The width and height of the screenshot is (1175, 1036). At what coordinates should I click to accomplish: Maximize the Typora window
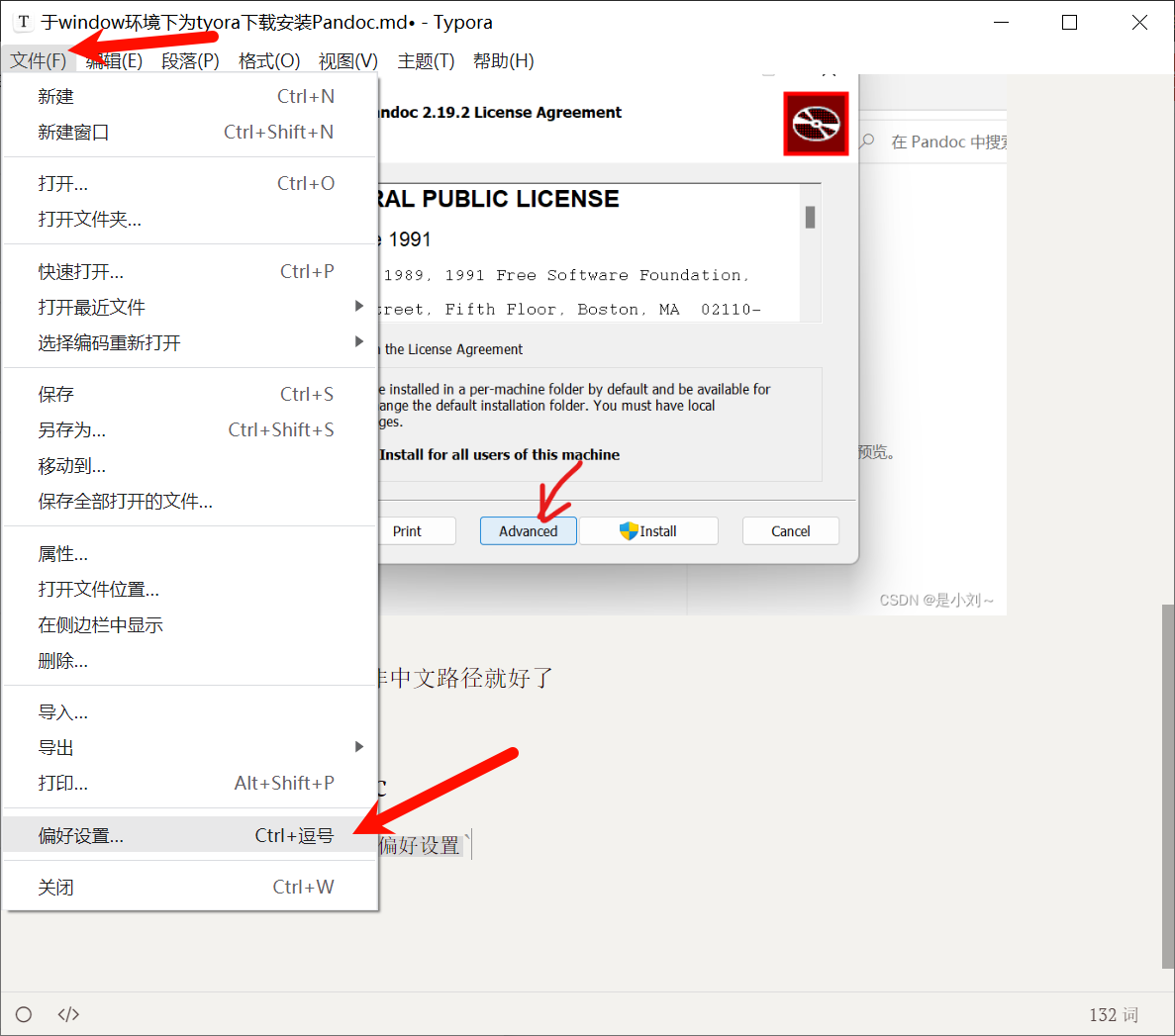click(x=1070, y=23)
